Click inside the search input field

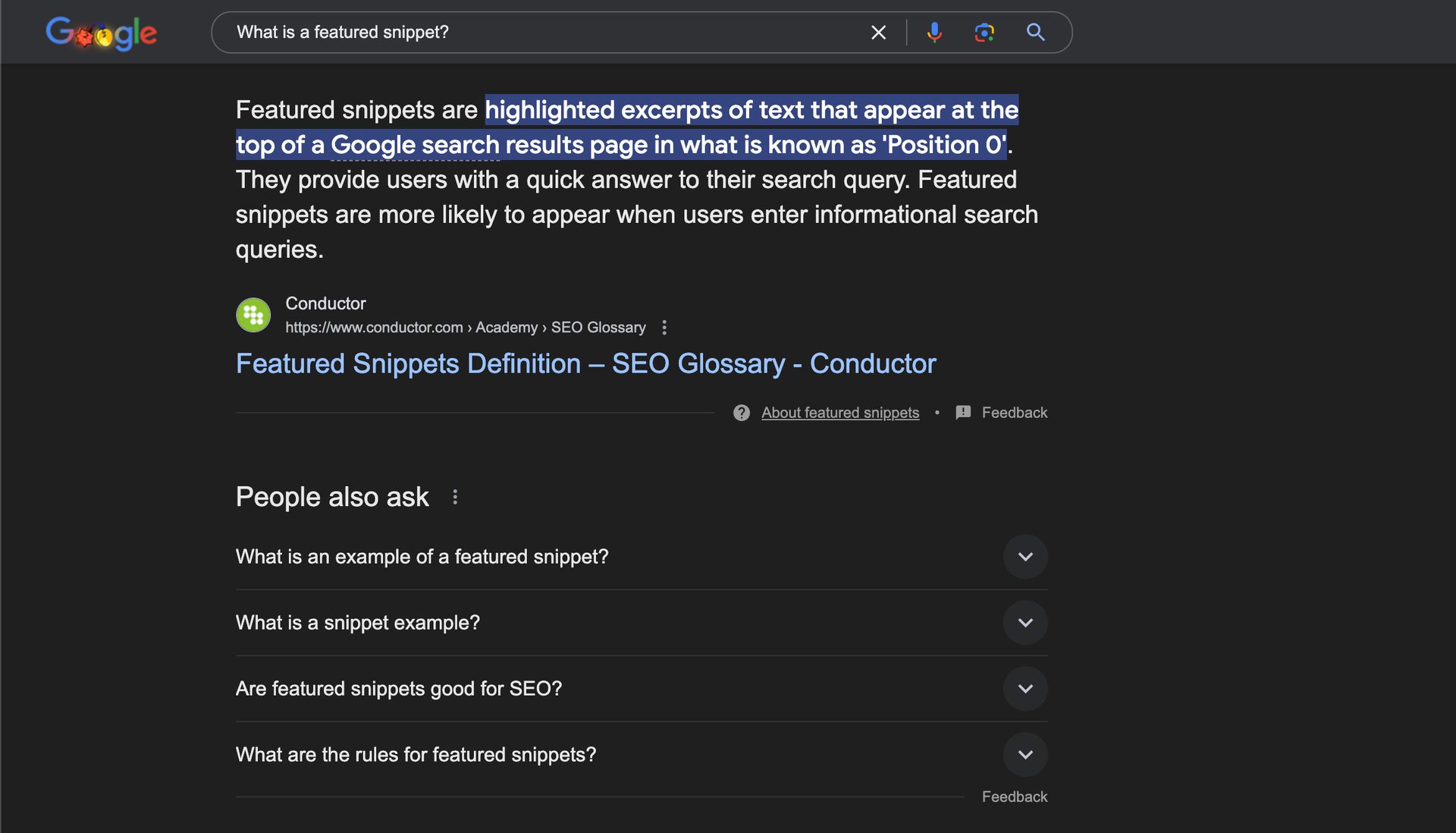click(x=531, y=32)
